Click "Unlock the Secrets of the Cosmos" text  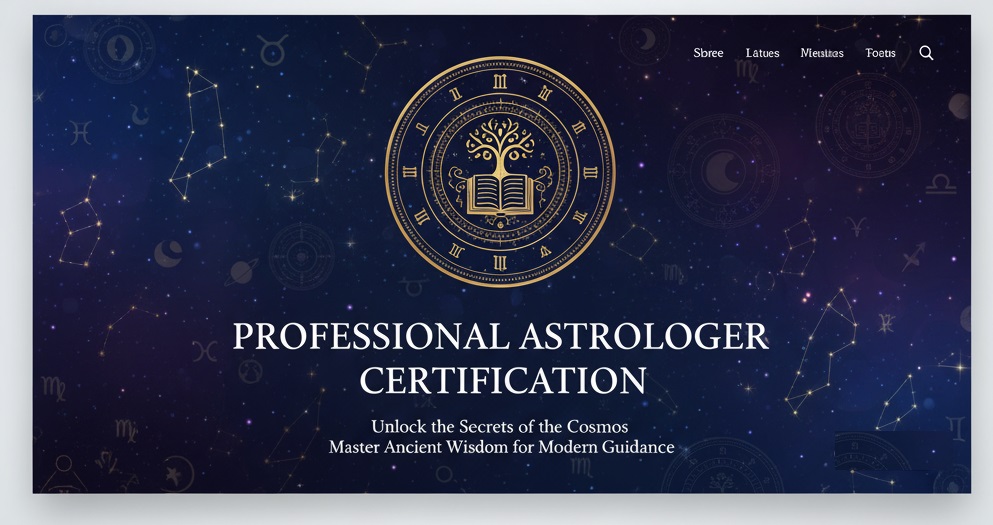click(500, 426)
